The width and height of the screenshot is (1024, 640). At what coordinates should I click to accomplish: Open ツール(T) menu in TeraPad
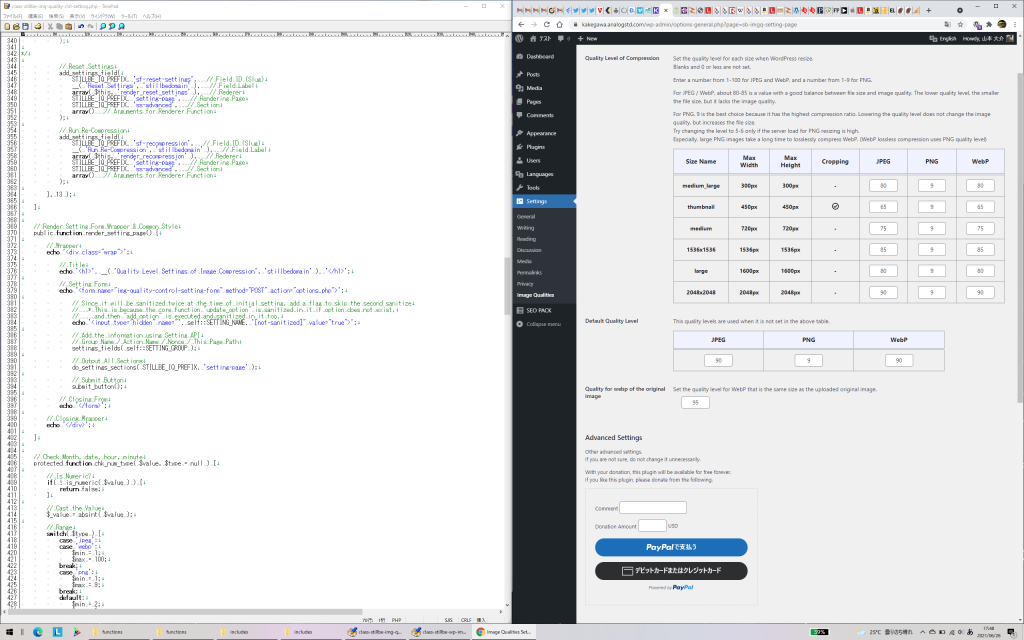pyautogui.click(x=129, y=16)
